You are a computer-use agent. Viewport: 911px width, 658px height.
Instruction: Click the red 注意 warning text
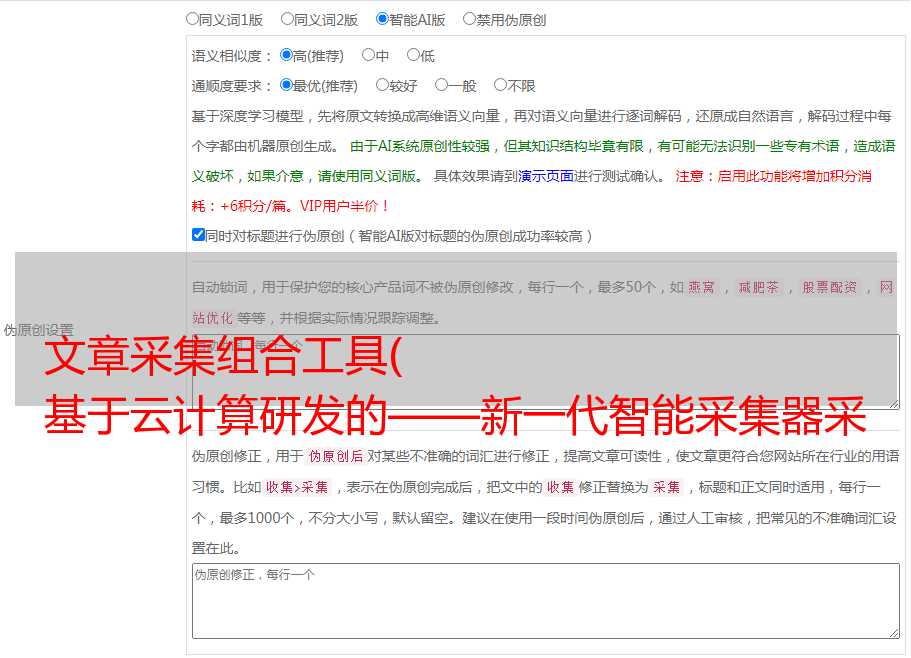point(531,191)
